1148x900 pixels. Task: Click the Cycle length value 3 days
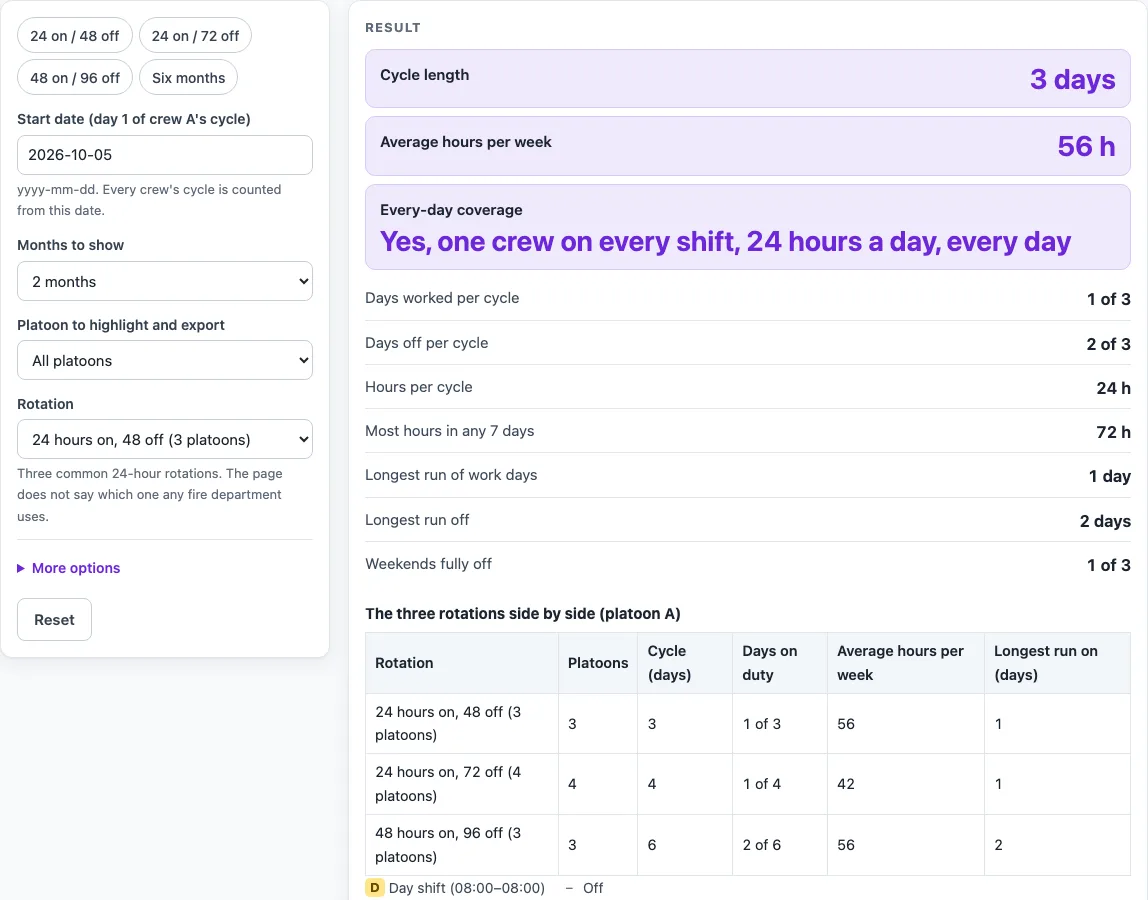point(1073,79)
